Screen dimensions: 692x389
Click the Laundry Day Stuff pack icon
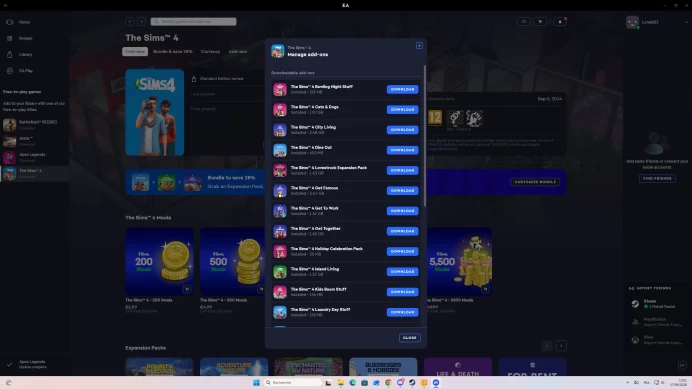(280, 312)
